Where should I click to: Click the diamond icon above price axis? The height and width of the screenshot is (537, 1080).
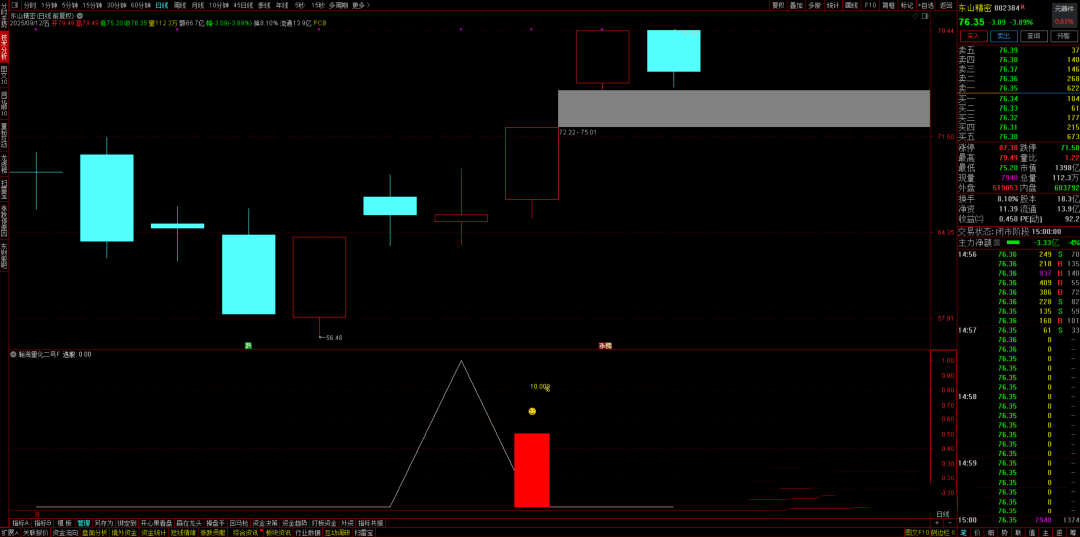(915, 16)
